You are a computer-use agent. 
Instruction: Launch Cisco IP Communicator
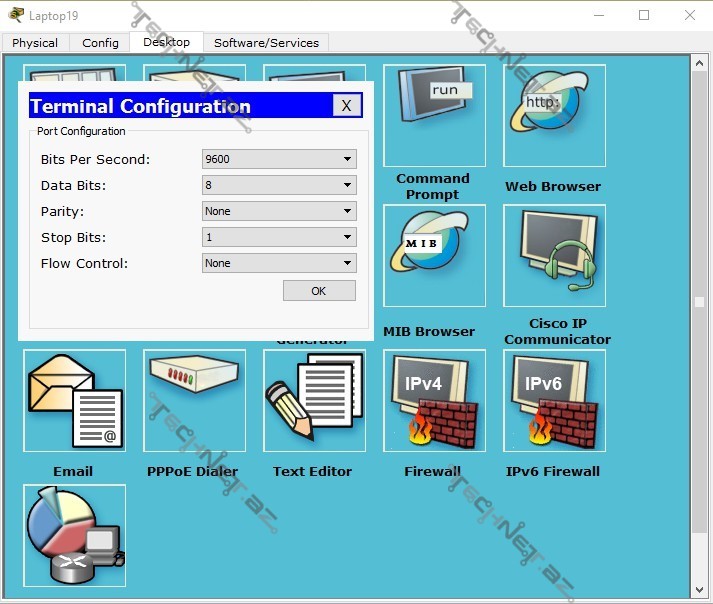click(554, 256)
